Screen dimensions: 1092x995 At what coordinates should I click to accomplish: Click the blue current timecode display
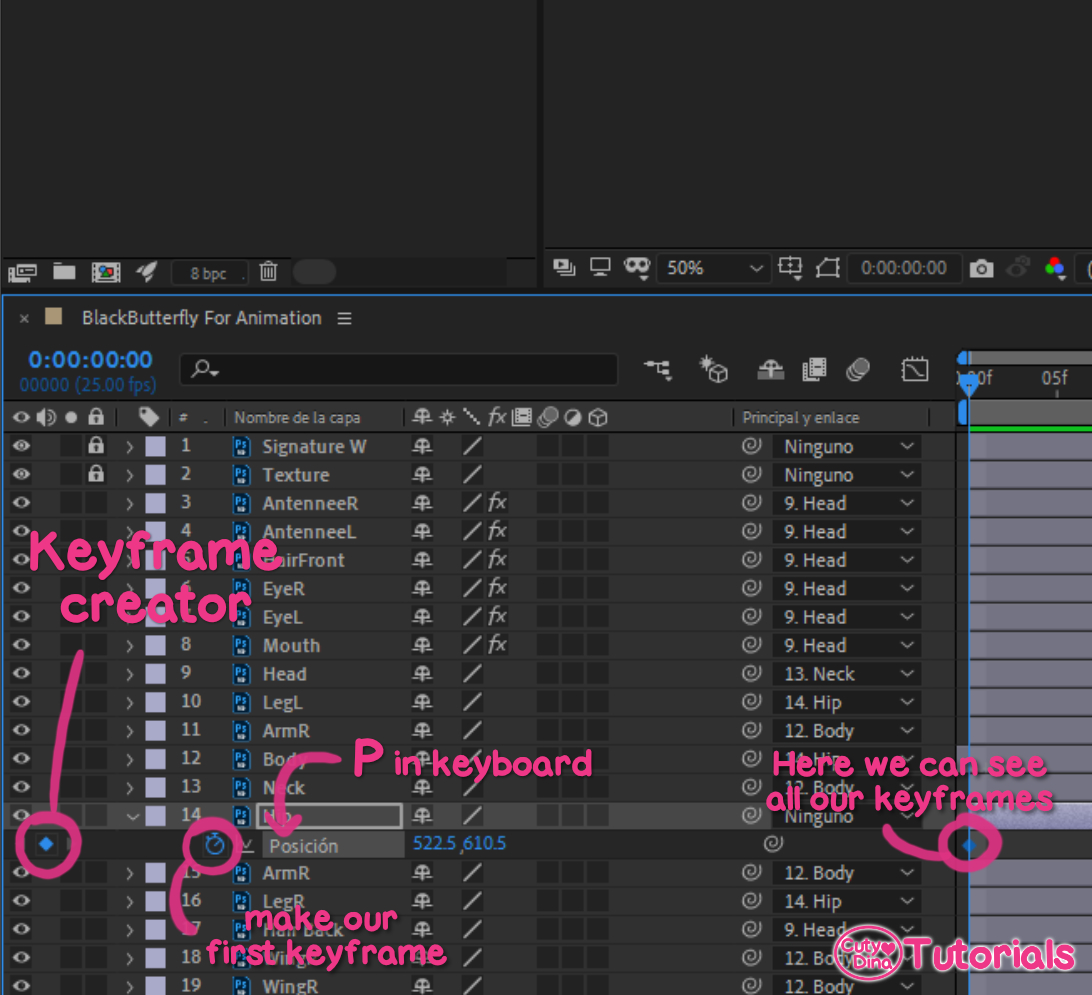90,360
